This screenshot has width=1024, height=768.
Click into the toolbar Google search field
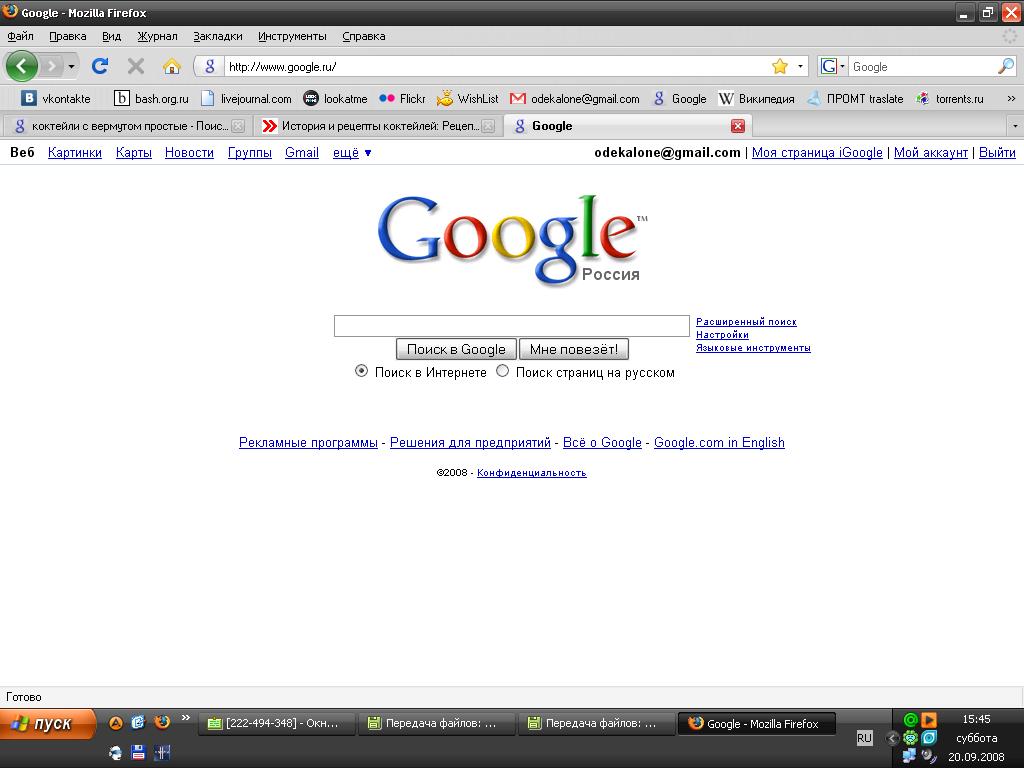tap(922, 67)
